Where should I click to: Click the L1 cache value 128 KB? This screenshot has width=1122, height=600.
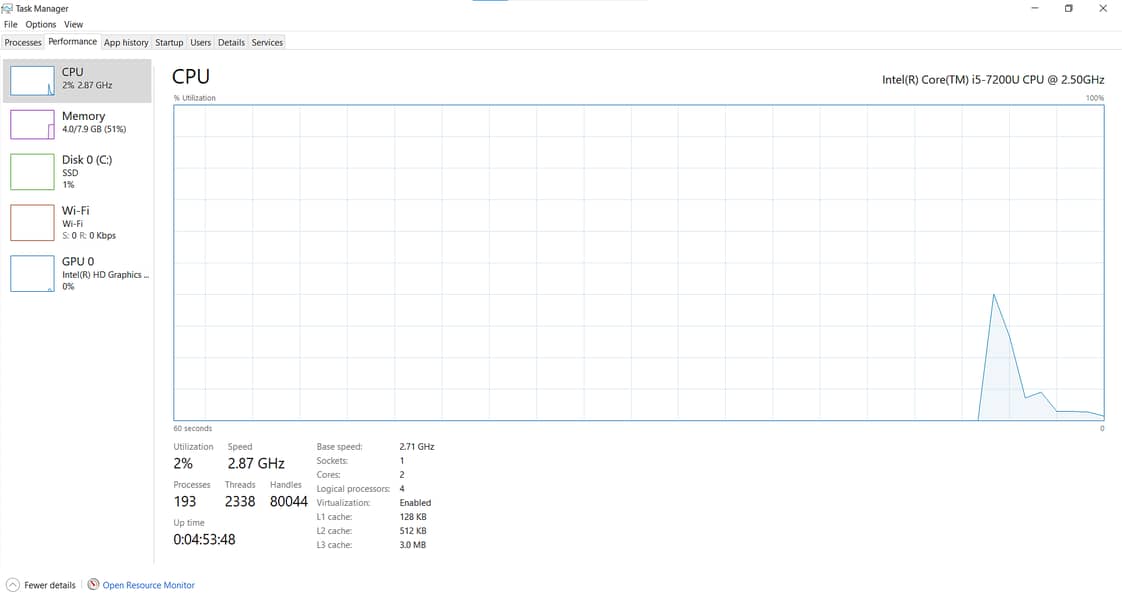pos(413,516)
